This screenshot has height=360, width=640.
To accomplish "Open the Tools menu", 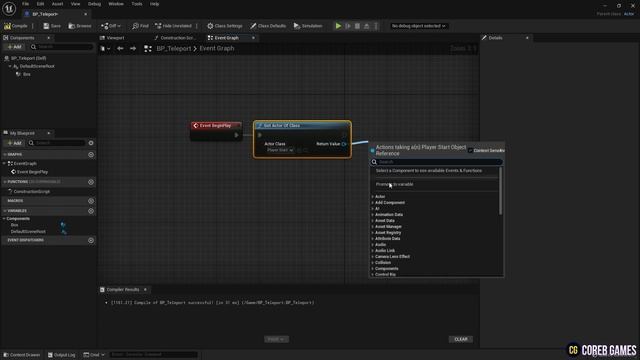I will 137,4.
